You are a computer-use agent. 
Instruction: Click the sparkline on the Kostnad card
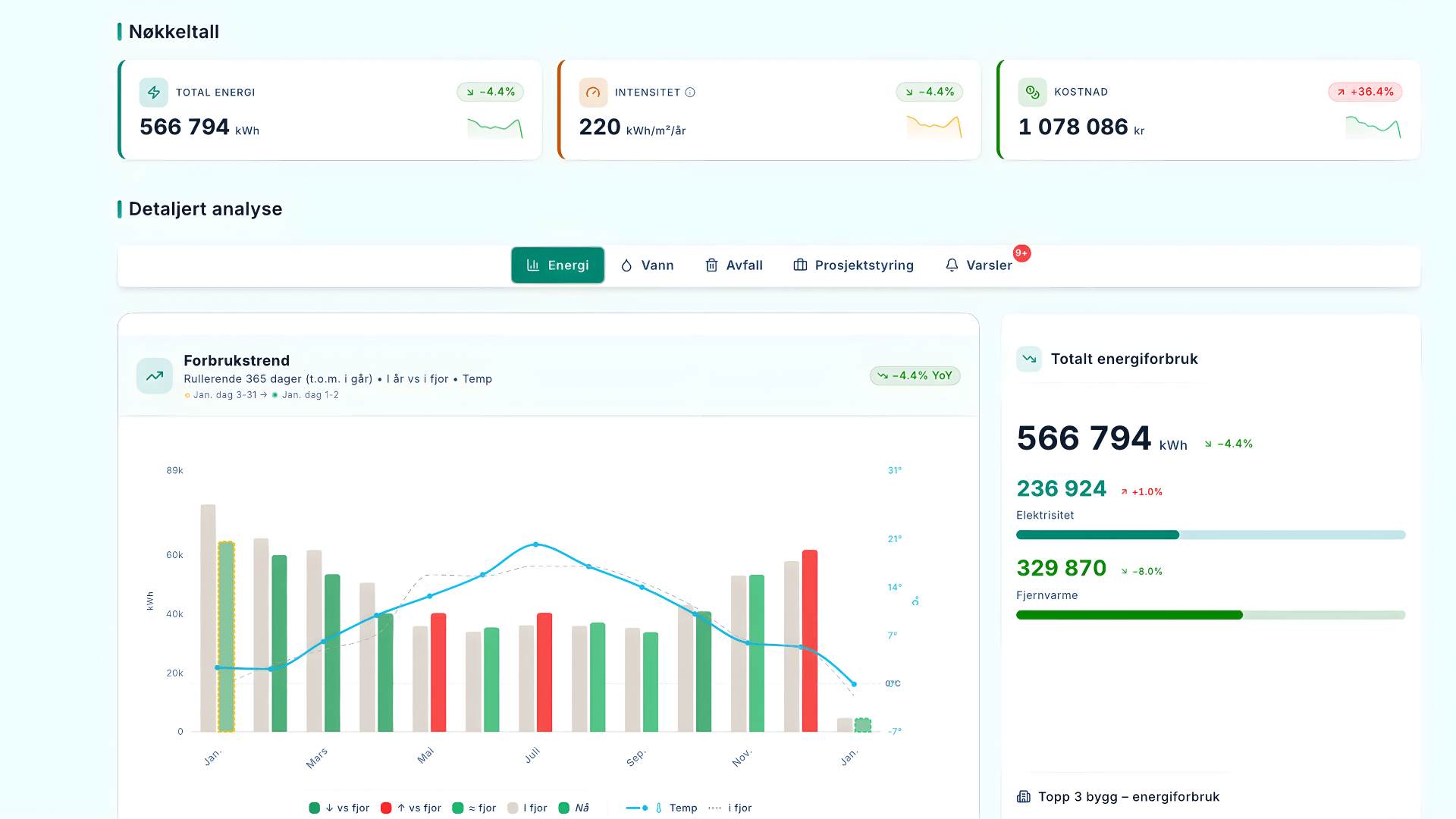[1373, 127]
